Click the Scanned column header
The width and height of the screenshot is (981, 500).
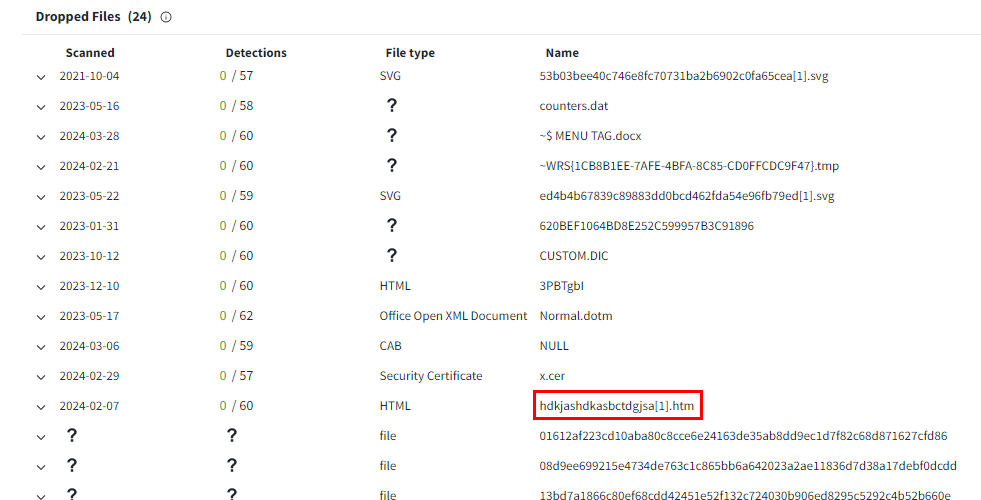(90, 53)
